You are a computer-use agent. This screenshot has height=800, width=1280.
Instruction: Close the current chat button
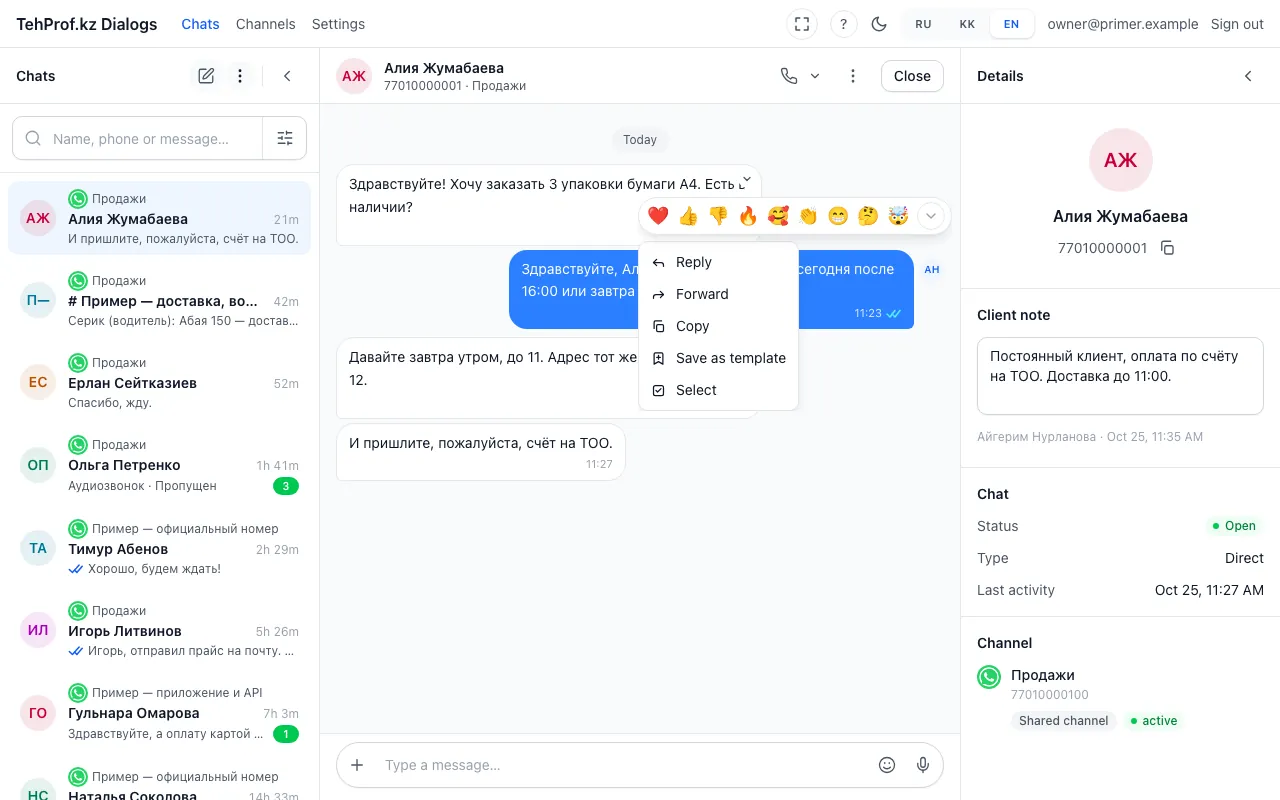[912, 76]
